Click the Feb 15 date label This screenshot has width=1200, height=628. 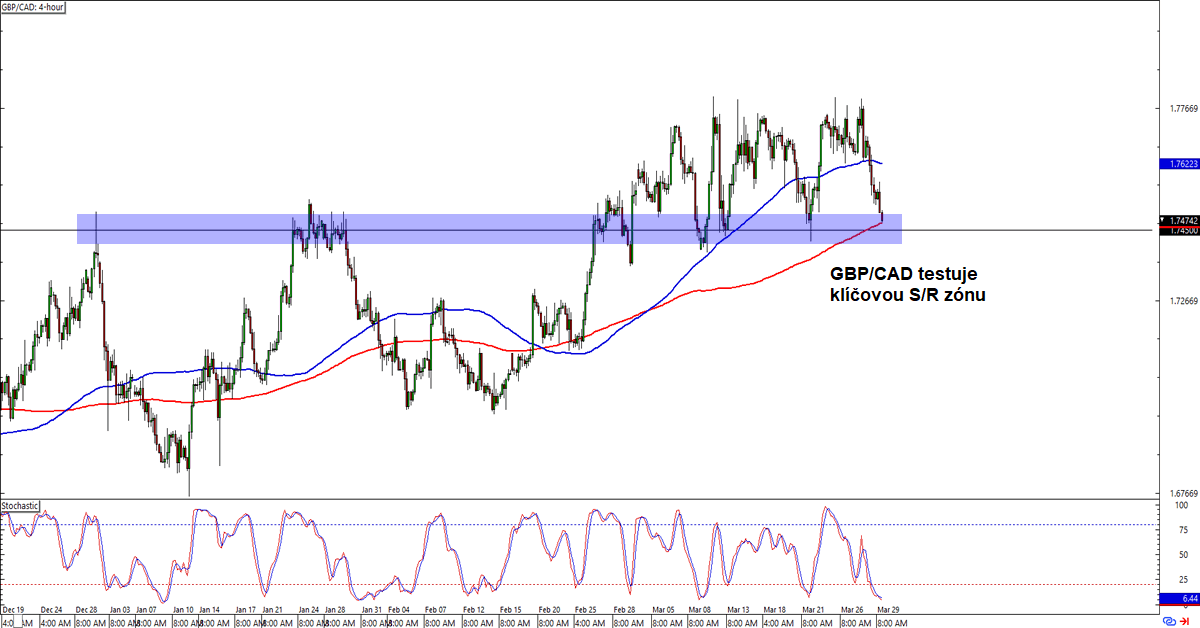tap(509, 609)
